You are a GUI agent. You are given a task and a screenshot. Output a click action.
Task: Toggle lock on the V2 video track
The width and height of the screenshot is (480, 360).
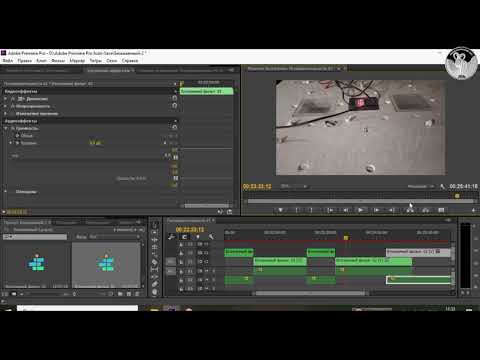[181, 253]
